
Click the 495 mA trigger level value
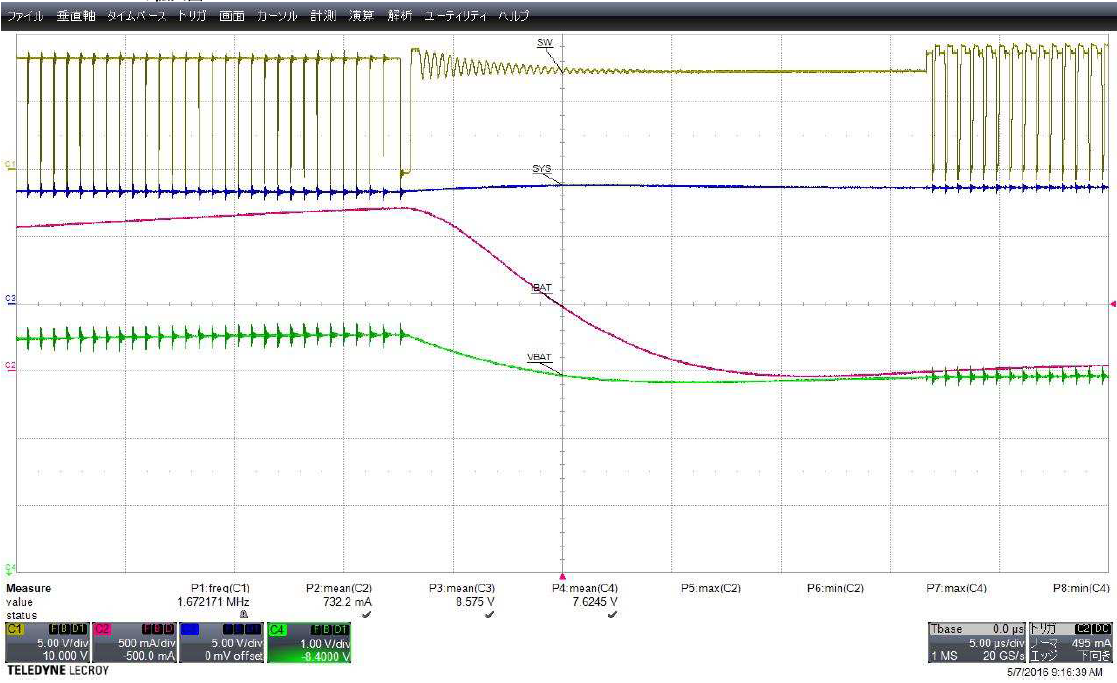tap(1091, 642)
